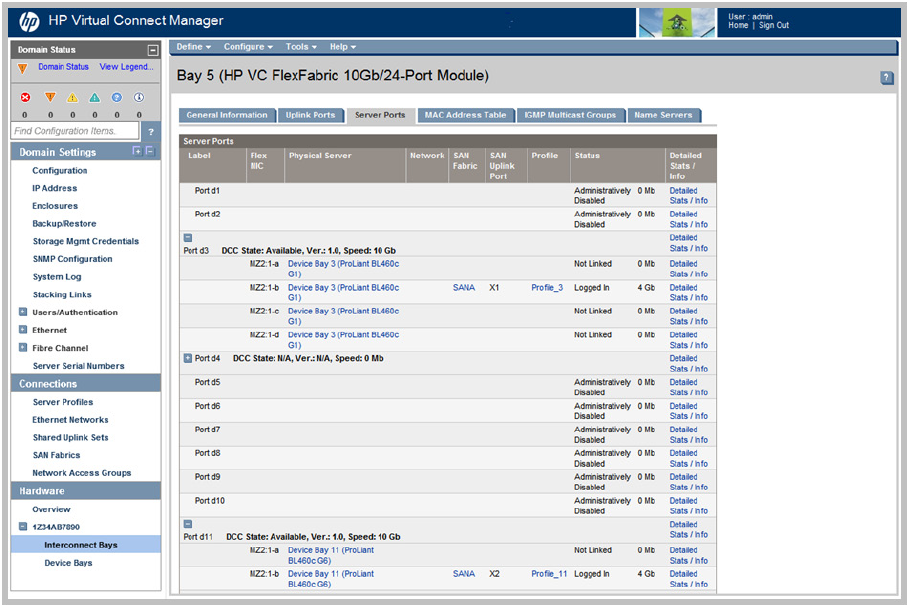Viewport: 909px width, 606px height.
Task: Open Shared Uplink Sets
Action: point(71,438)
